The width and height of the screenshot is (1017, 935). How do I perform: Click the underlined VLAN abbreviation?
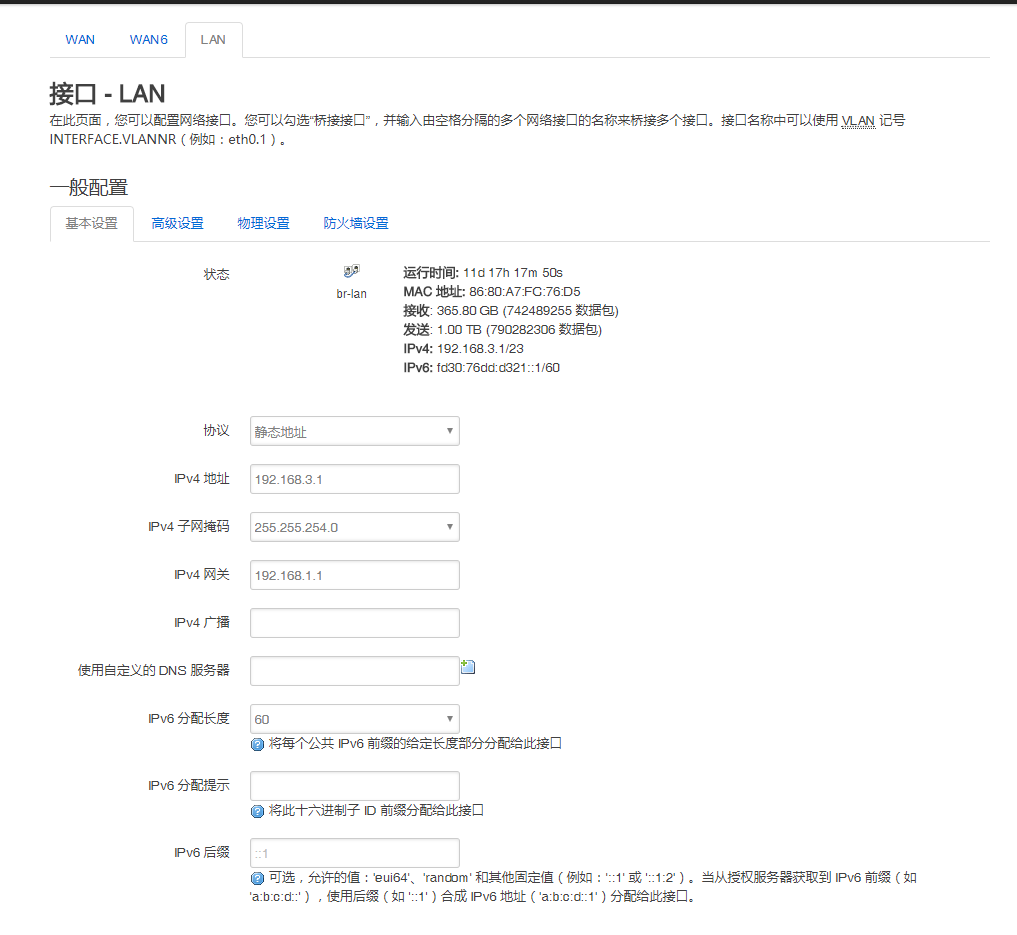click(x=858, y=121)
